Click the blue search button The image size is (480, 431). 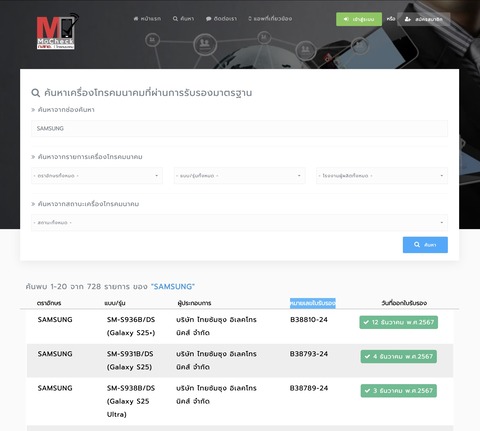(x=425, y=245)
